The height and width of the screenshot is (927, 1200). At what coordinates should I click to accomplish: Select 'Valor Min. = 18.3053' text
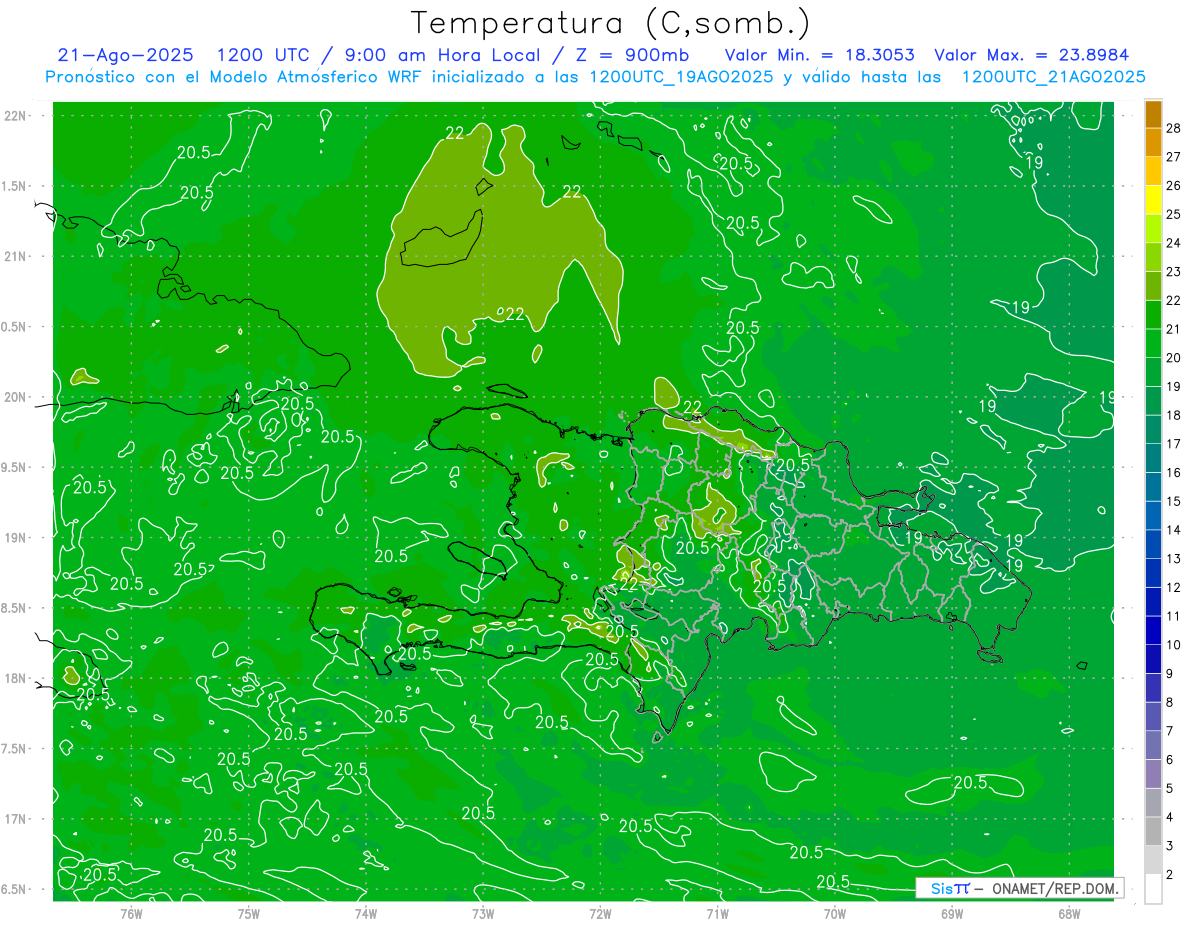(819, 55)
